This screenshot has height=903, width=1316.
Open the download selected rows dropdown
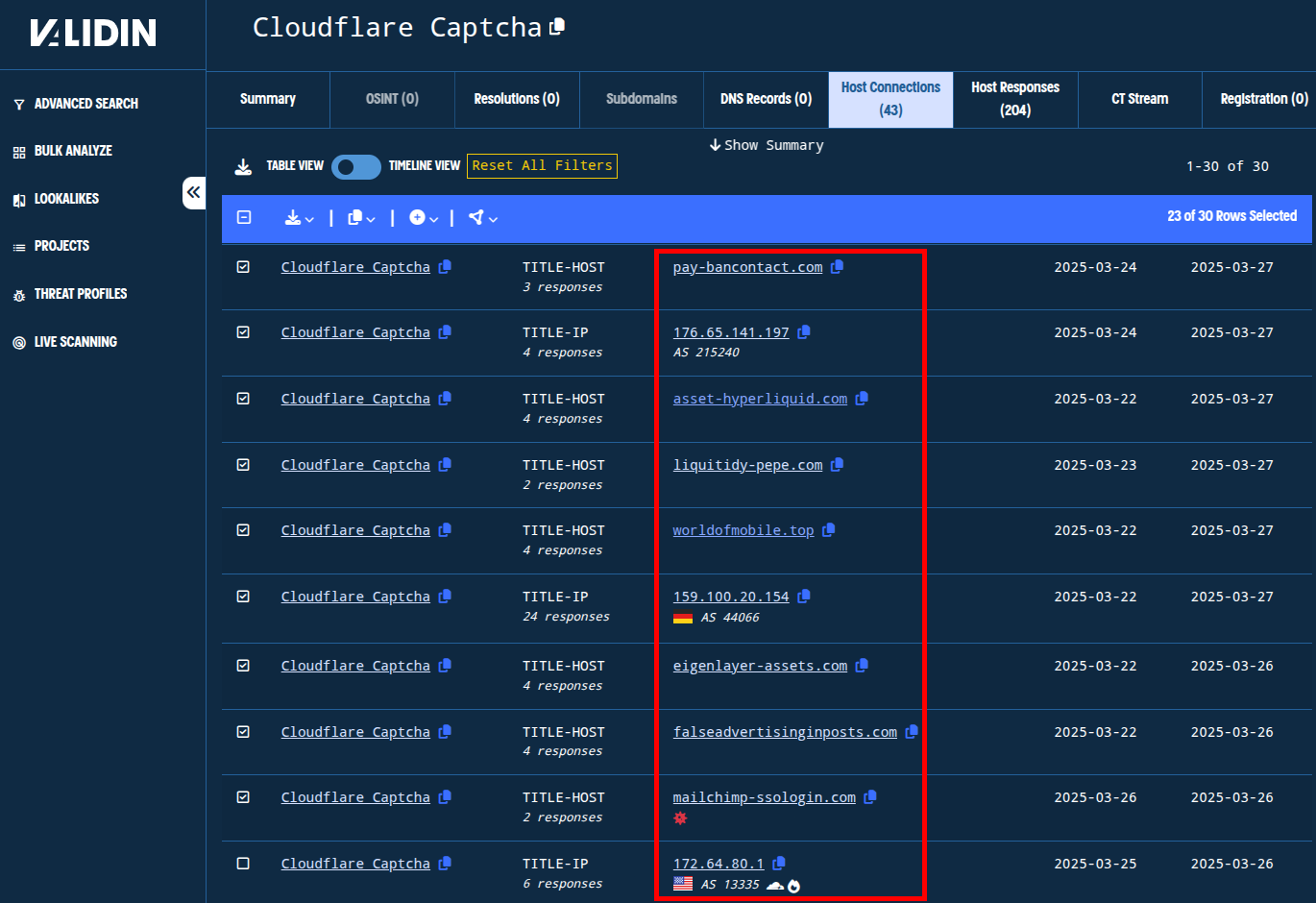(x=299, y=218)
